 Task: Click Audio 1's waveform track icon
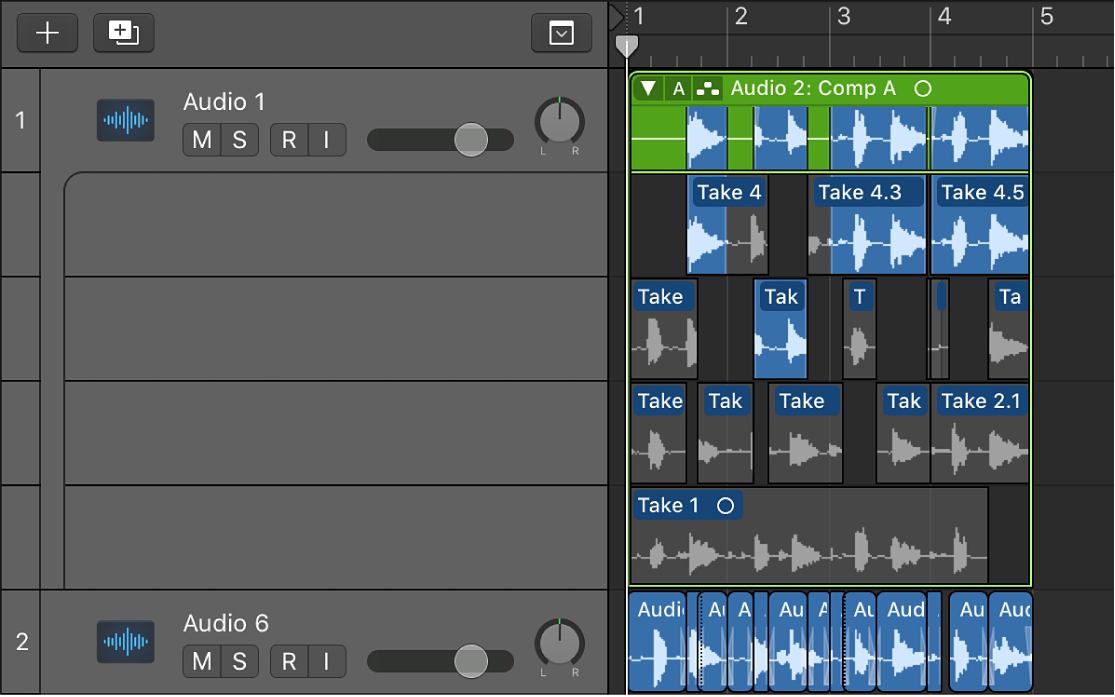tap(125, 120)
